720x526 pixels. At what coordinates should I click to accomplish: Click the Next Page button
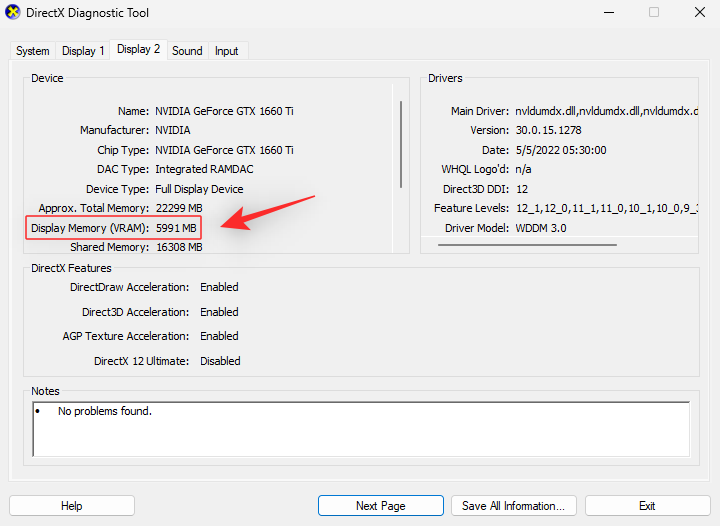tap(381, 506)
